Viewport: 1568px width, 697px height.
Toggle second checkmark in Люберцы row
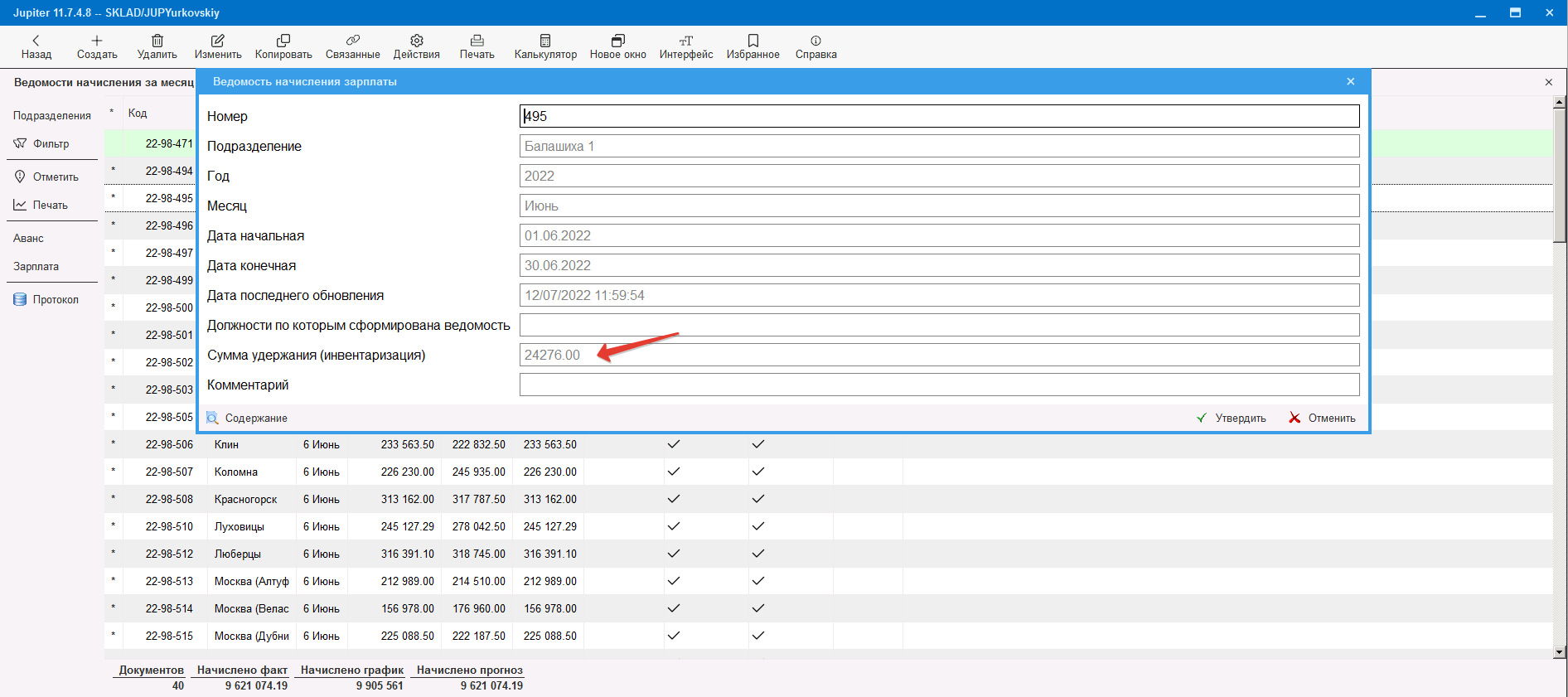click(x=757, y=554)
